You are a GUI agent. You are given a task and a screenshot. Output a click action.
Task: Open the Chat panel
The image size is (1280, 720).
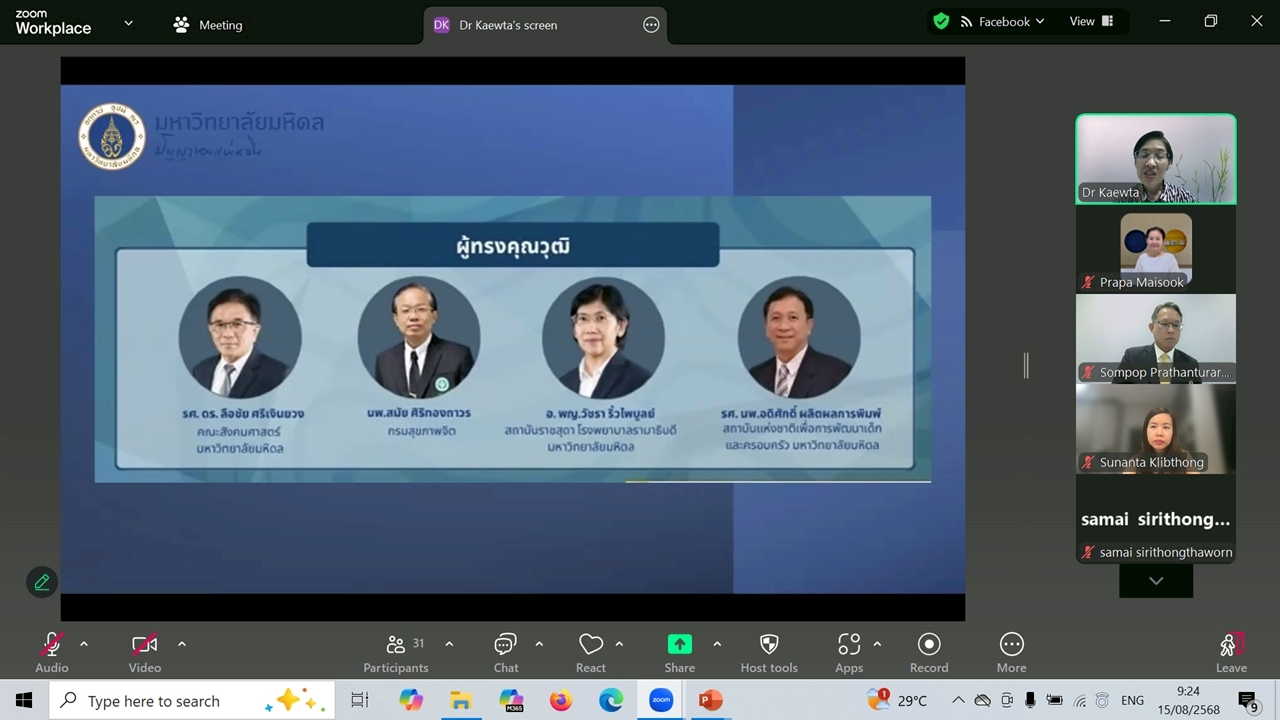pos(506,652)
